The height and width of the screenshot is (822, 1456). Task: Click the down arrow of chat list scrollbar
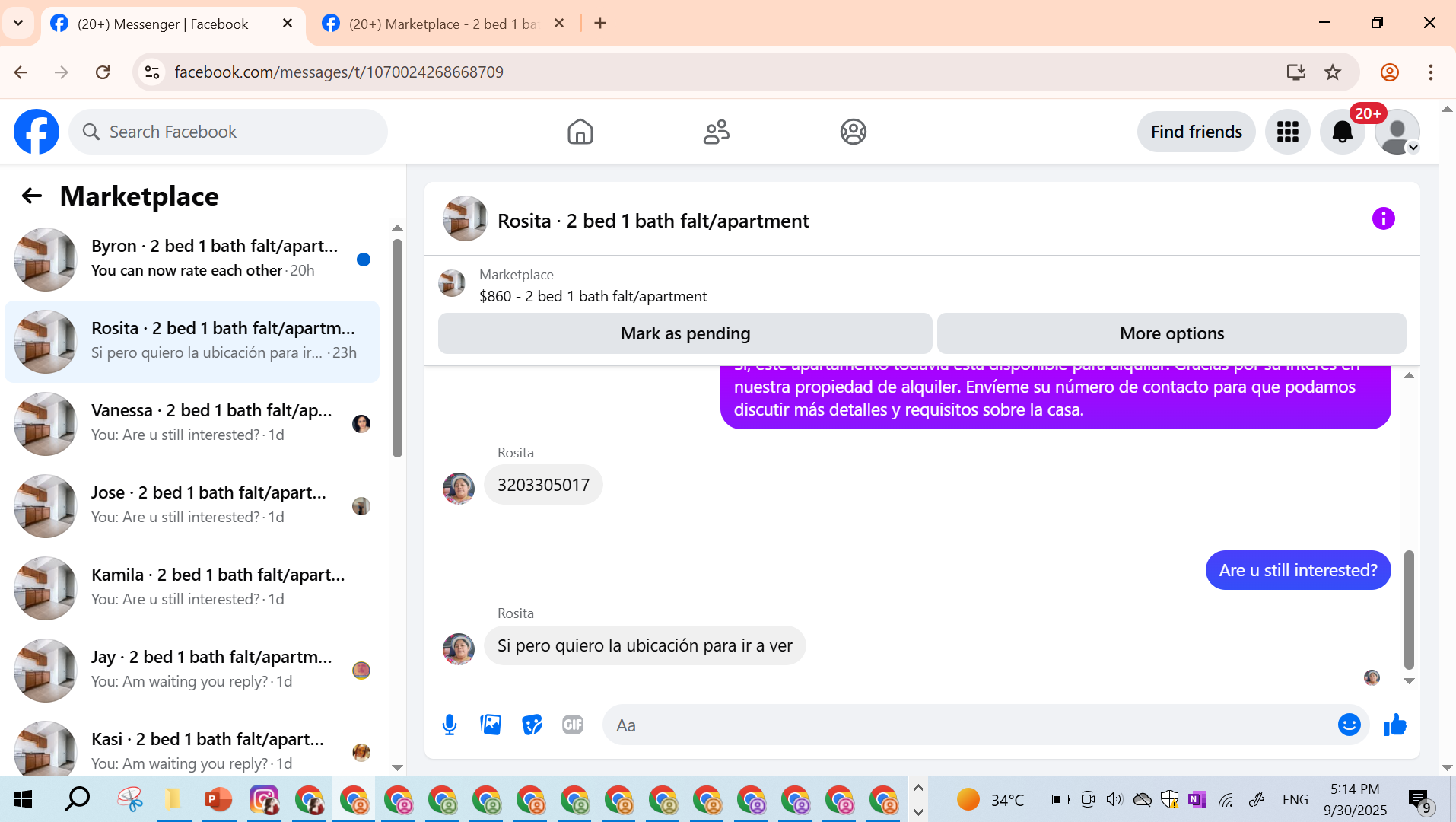pos(397,768)
